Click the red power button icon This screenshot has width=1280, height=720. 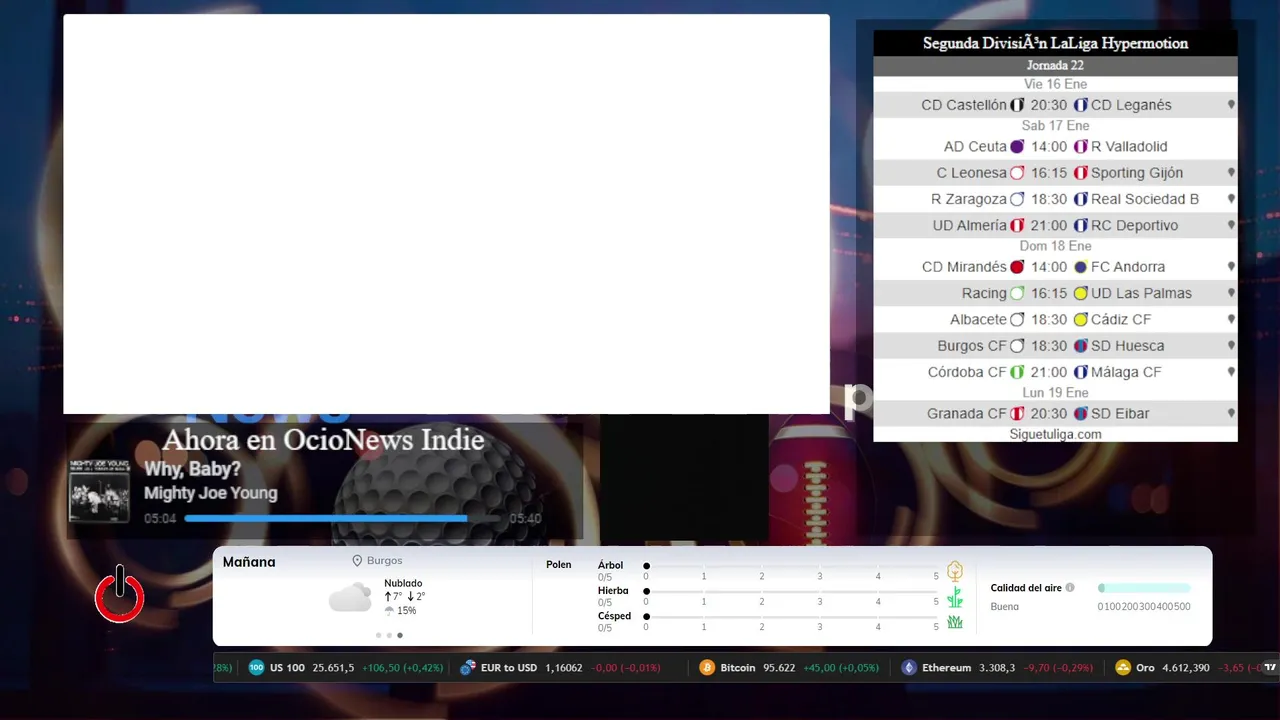120,594
